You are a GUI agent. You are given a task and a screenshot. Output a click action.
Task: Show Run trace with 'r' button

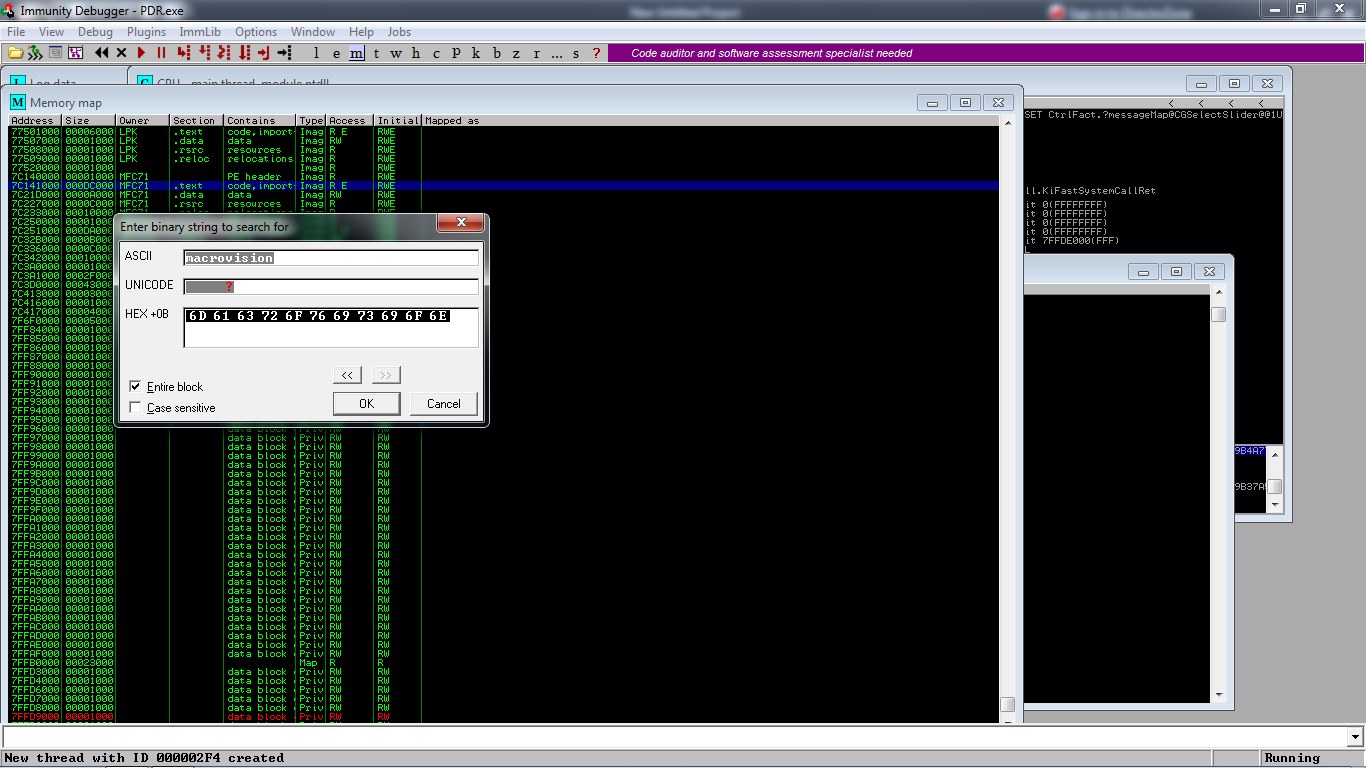tap(536, 53)
